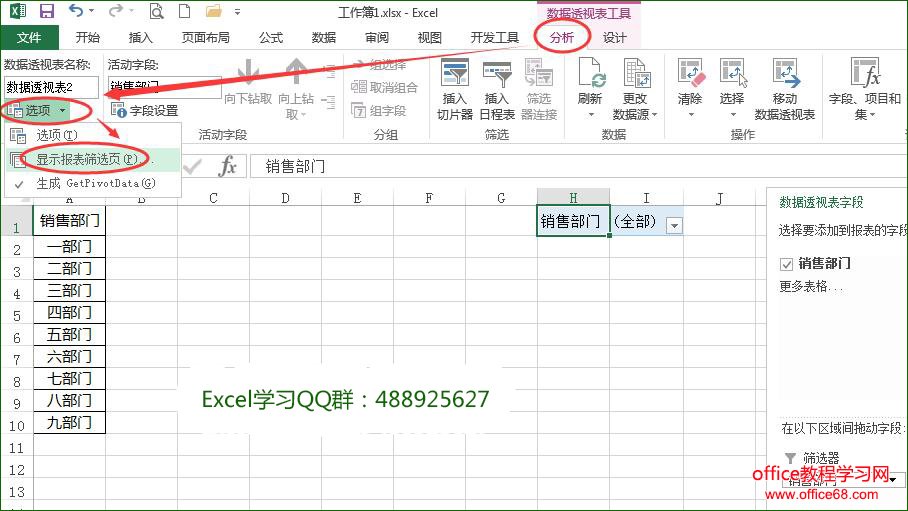Viewport: 908px width, 511px height.
Task: Switch to the 页面布局 tab
Action: 206,38
